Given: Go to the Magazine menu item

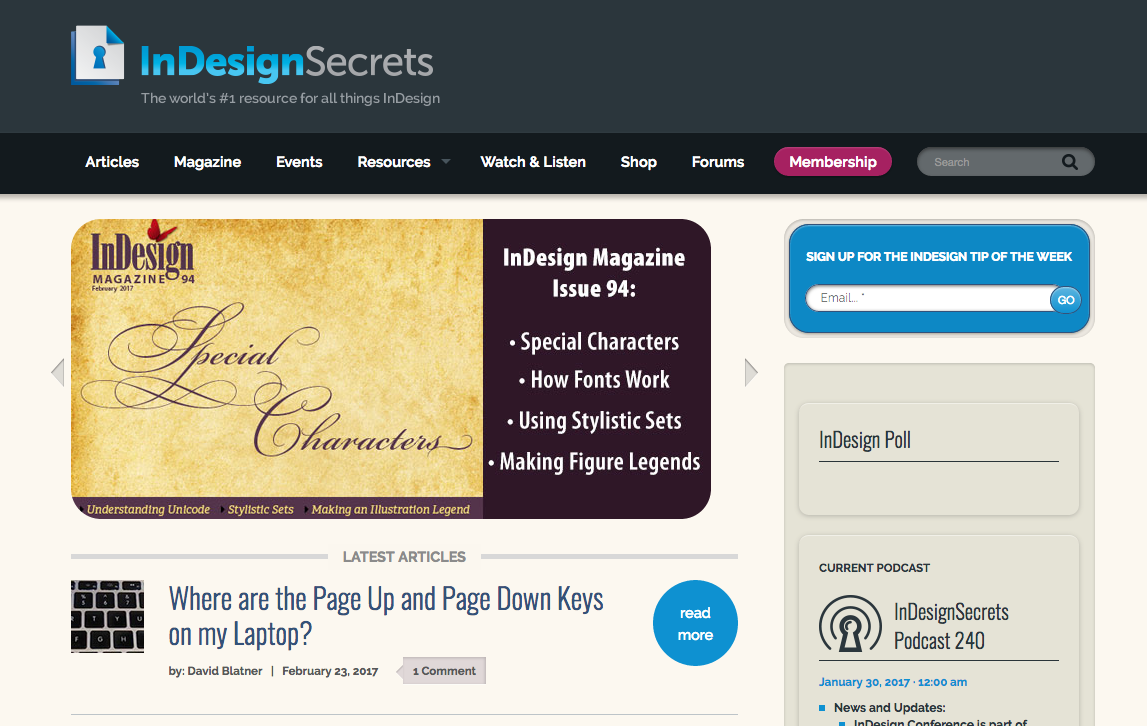Looking at the screenshot, I should click(207, 162).
